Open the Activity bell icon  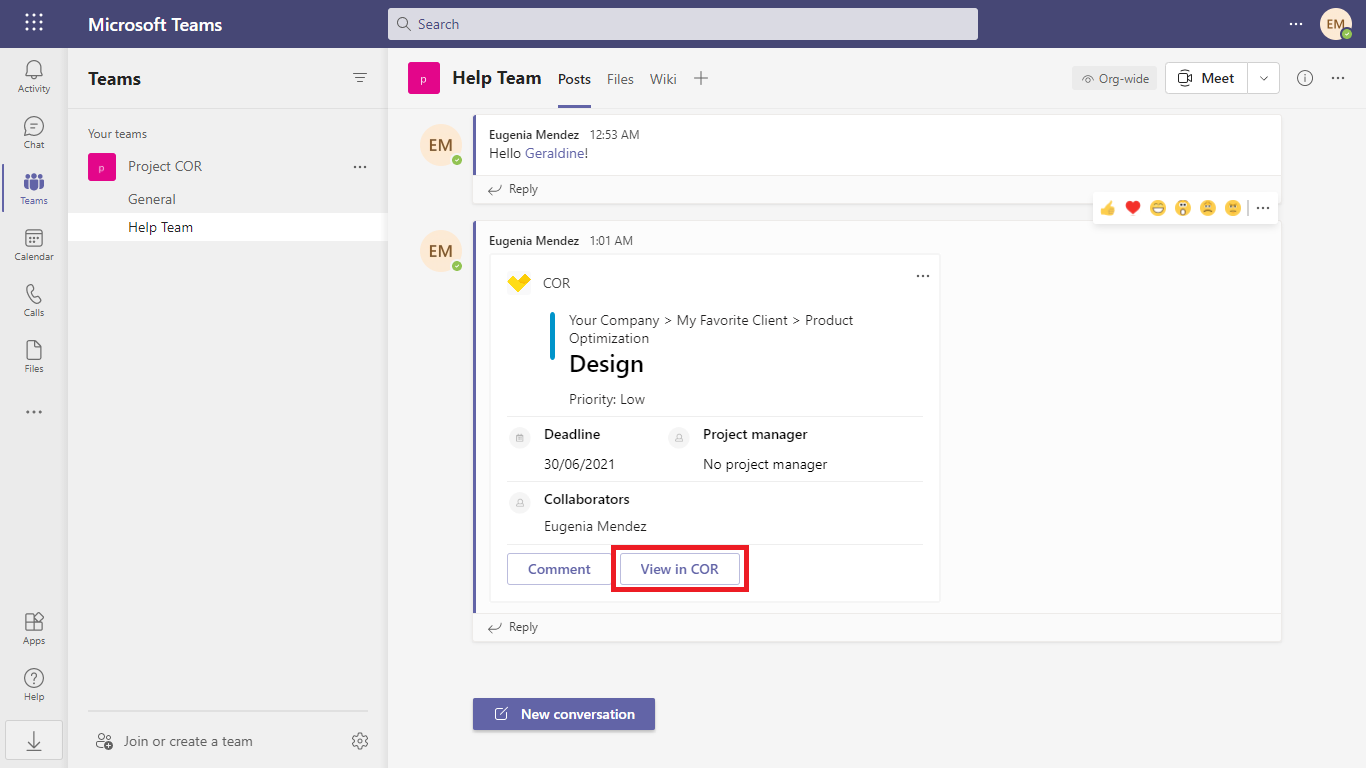pos(34,76)
